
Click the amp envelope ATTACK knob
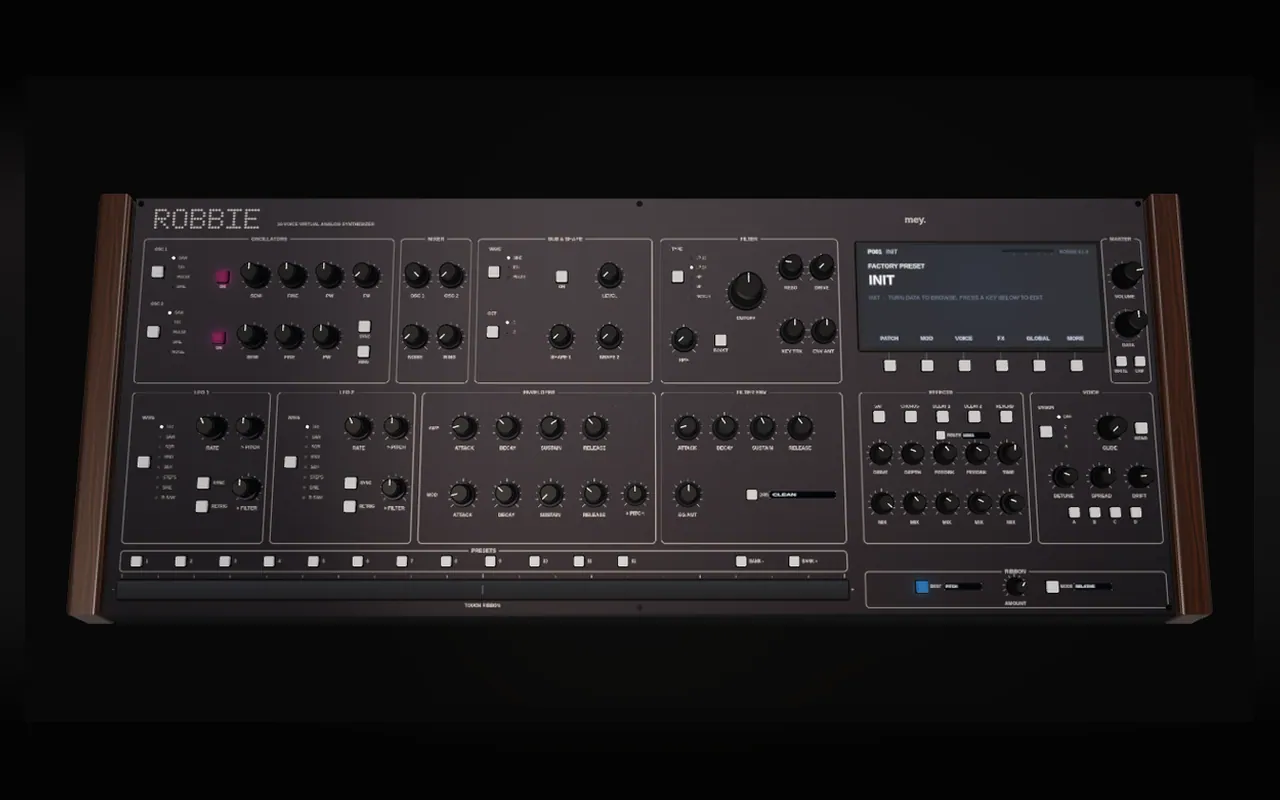[x=463, y=427]
